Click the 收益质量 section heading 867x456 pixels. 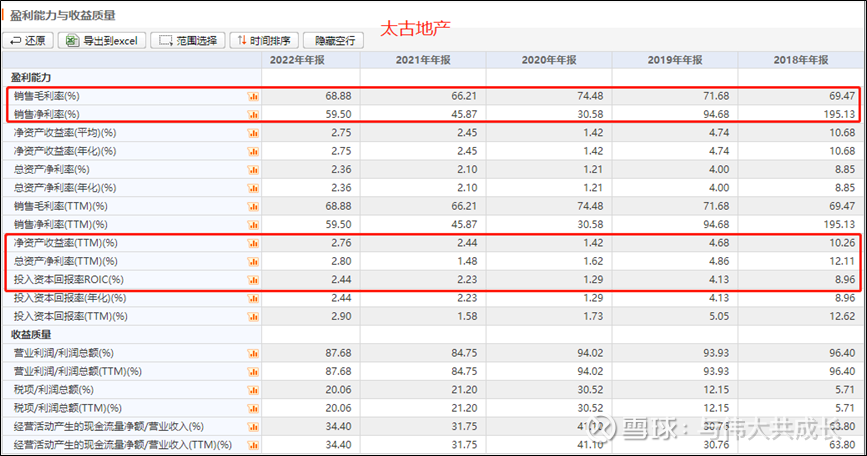pyautogui.click(x=31, y=334)
